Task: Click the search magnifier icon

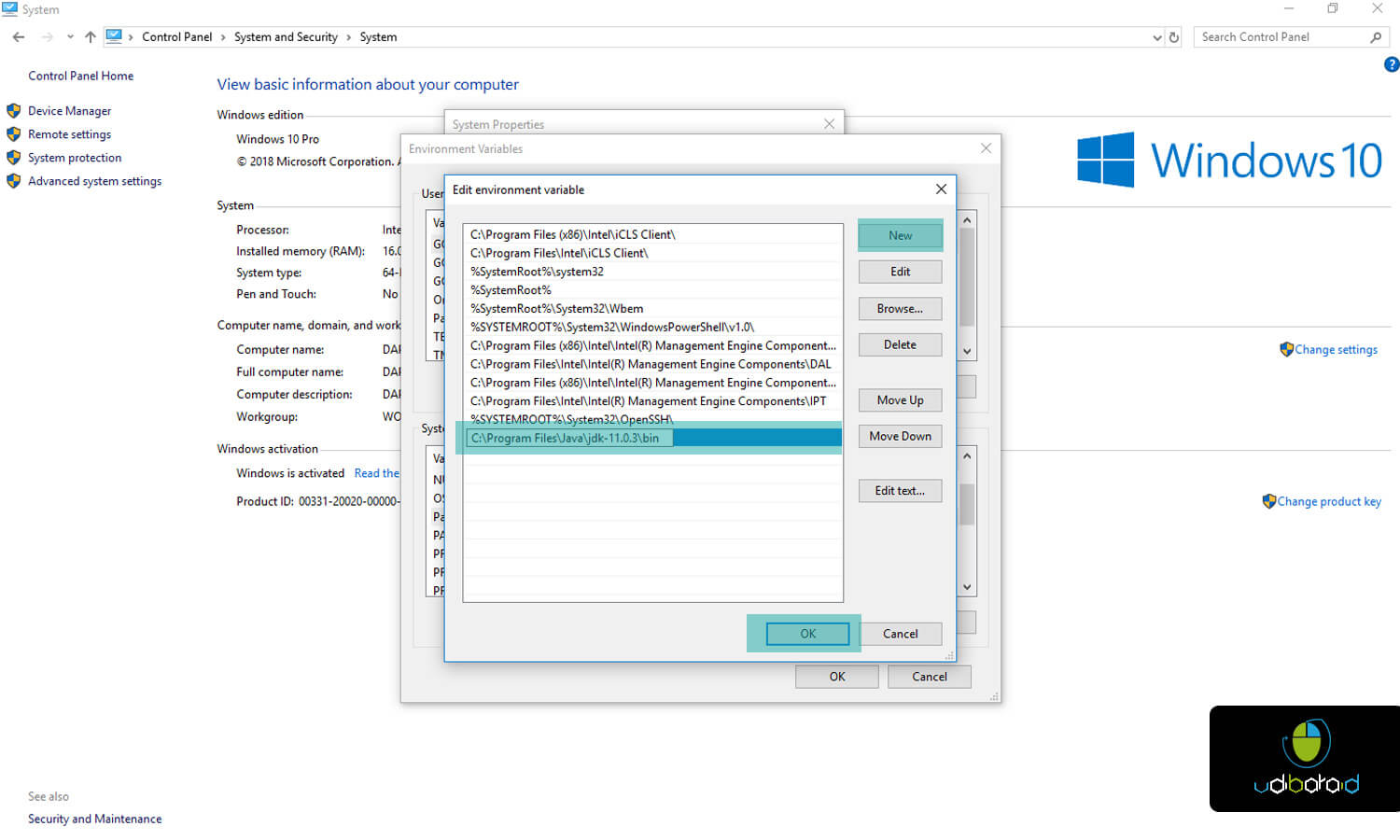Action: [1376, 37]
